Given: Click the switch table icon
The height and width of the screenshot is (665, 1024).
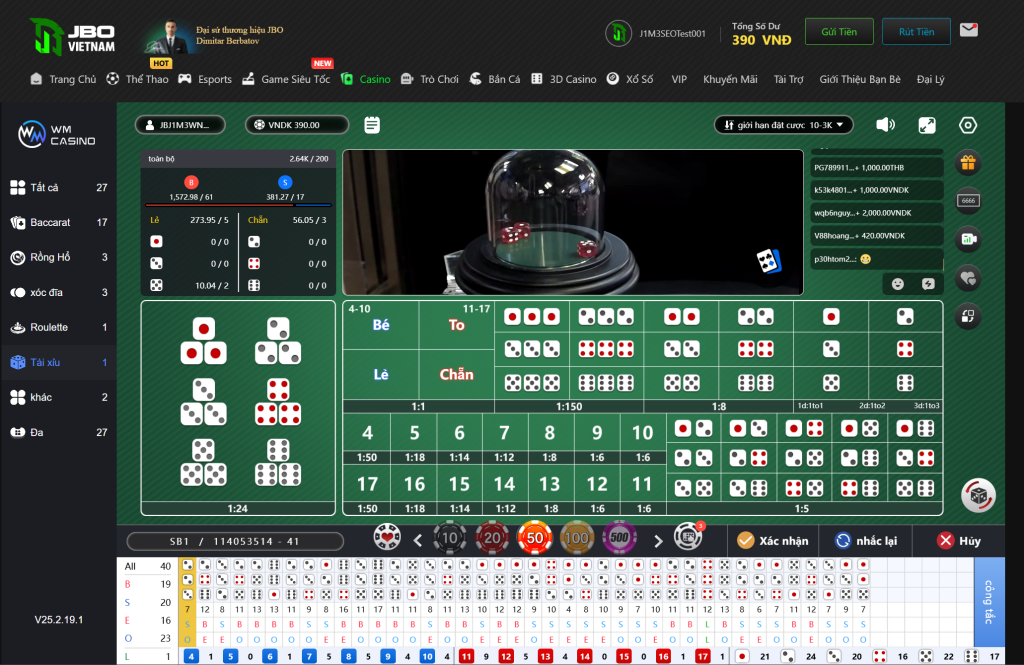Looking at the screenshot, I should [x=968, y=317].
